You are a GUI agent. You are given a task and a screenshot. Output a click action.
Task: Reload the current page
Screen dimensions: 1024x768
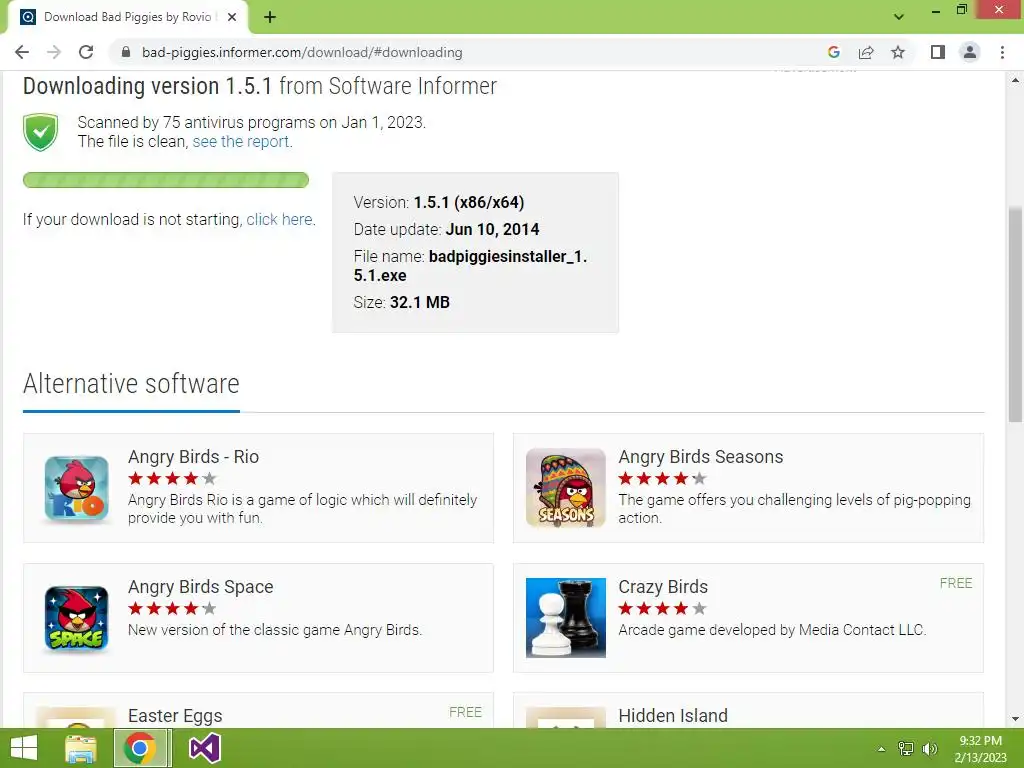(x=86, y=52)
